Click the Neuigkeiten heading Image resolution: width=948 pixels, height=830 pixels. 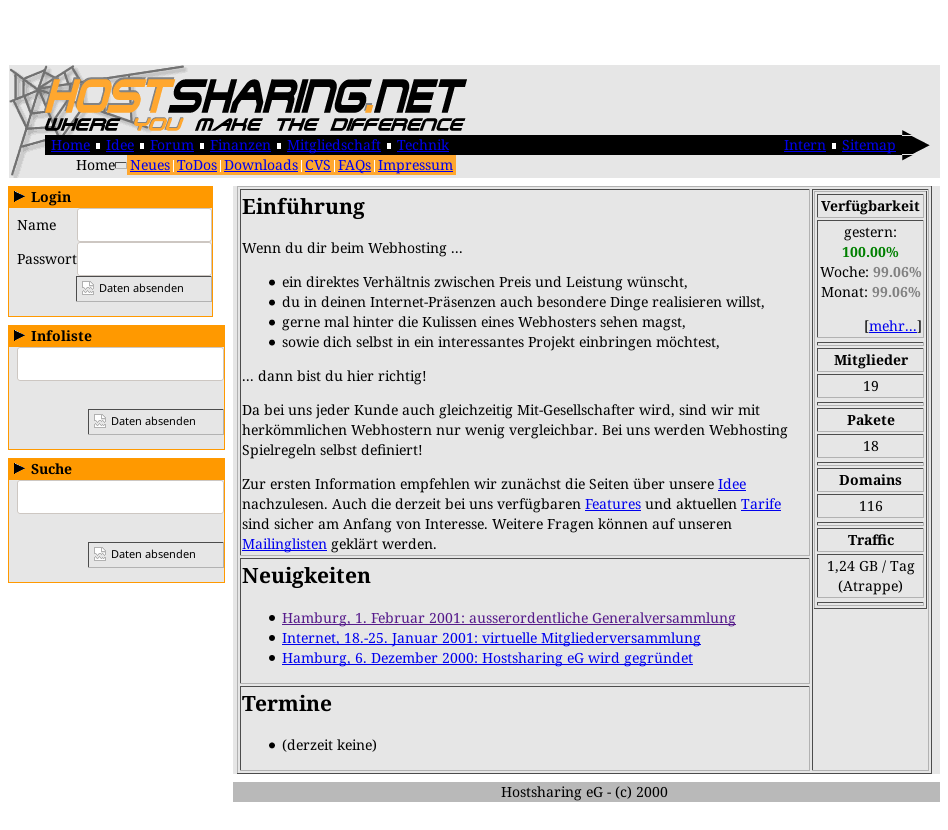307,576
